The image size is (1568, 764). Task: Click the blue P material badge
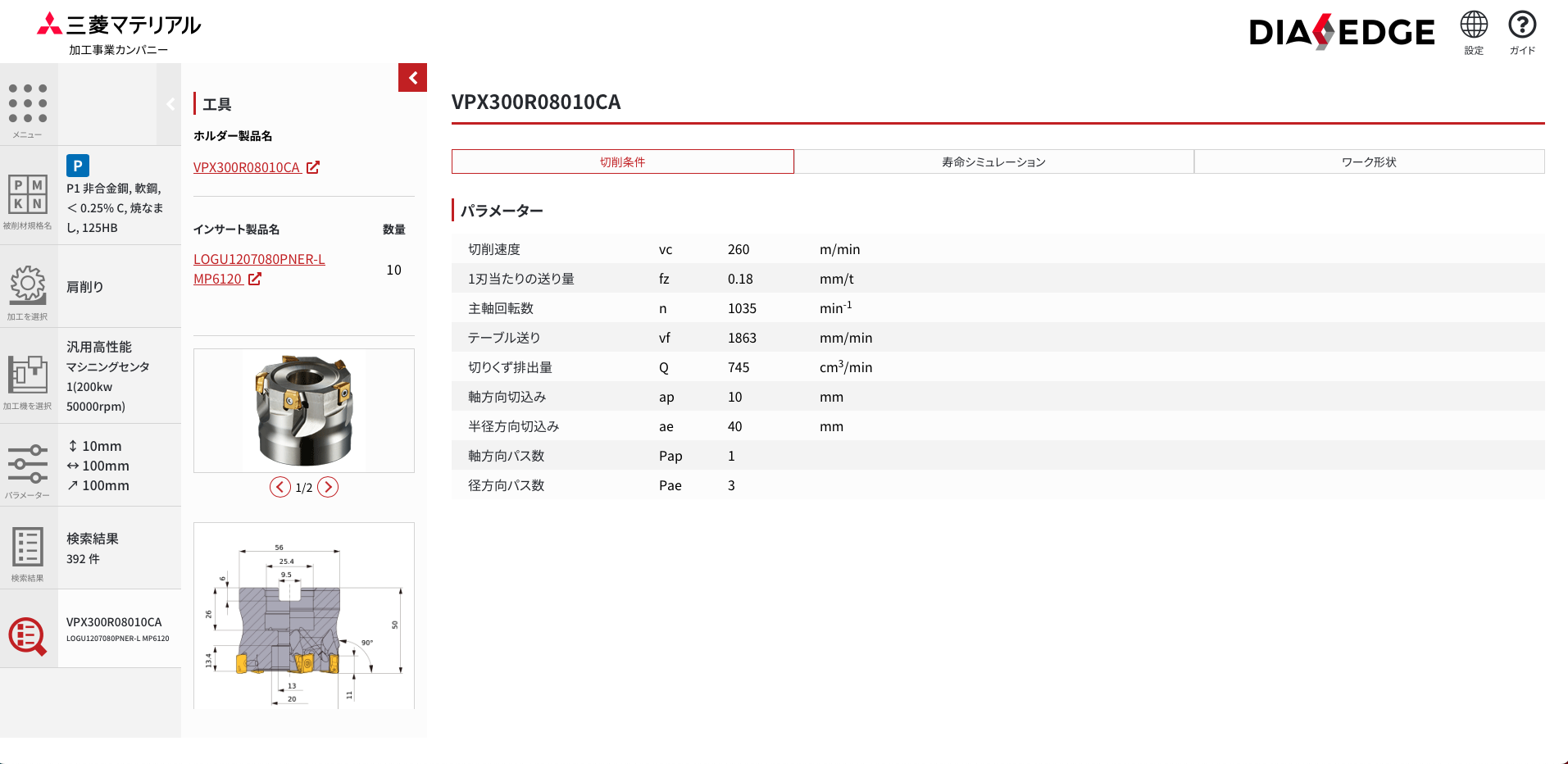pyautogui.click(x=78, y=166)
